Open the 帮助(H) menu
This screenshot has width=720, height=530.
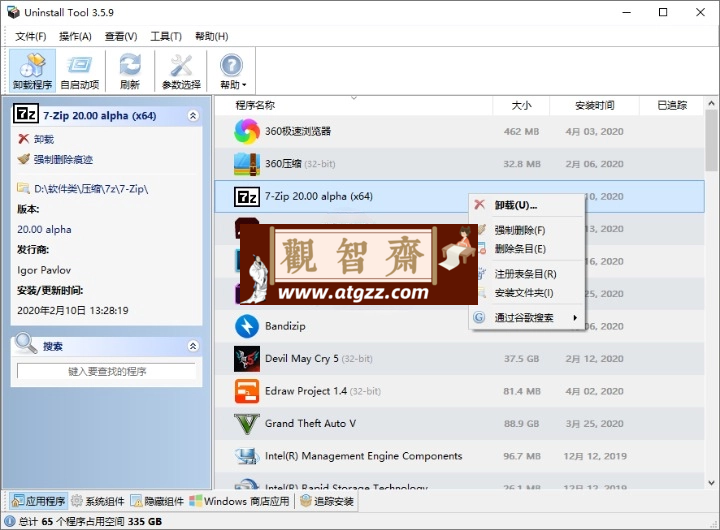tap(212, 36)
